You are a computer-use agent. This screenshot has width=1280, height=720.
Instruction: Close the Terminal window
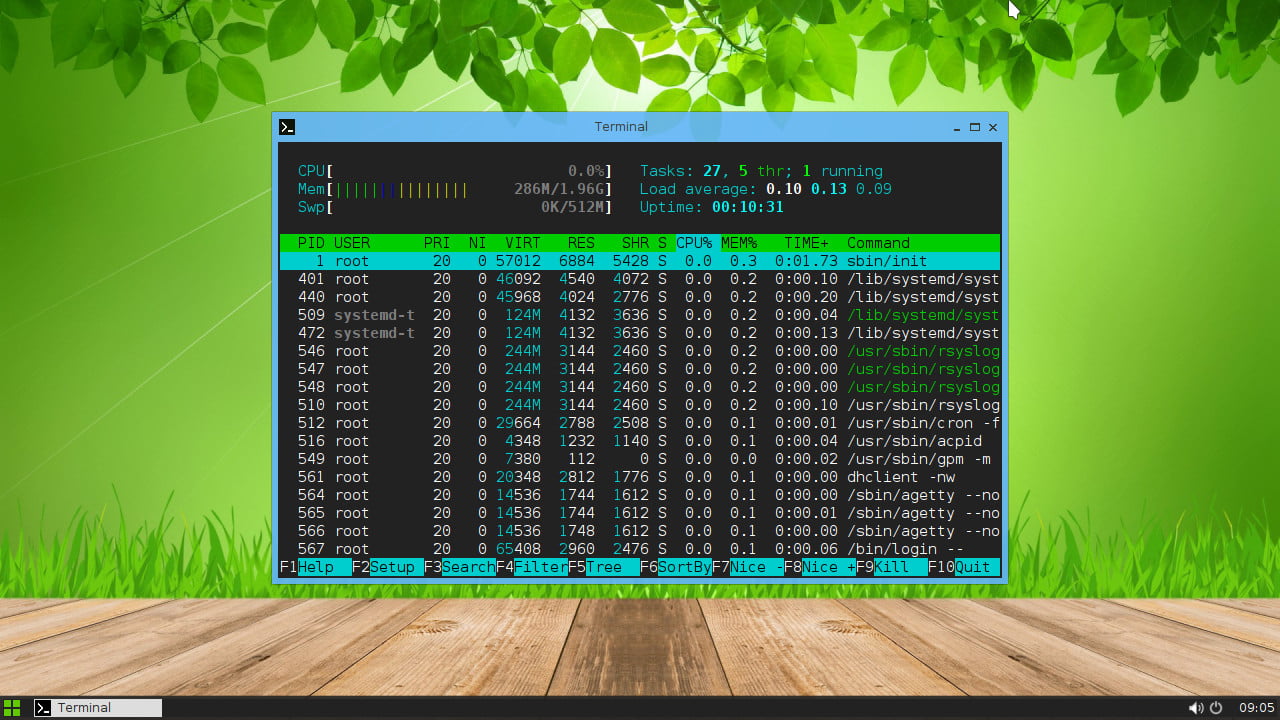(x=993, y=127)
